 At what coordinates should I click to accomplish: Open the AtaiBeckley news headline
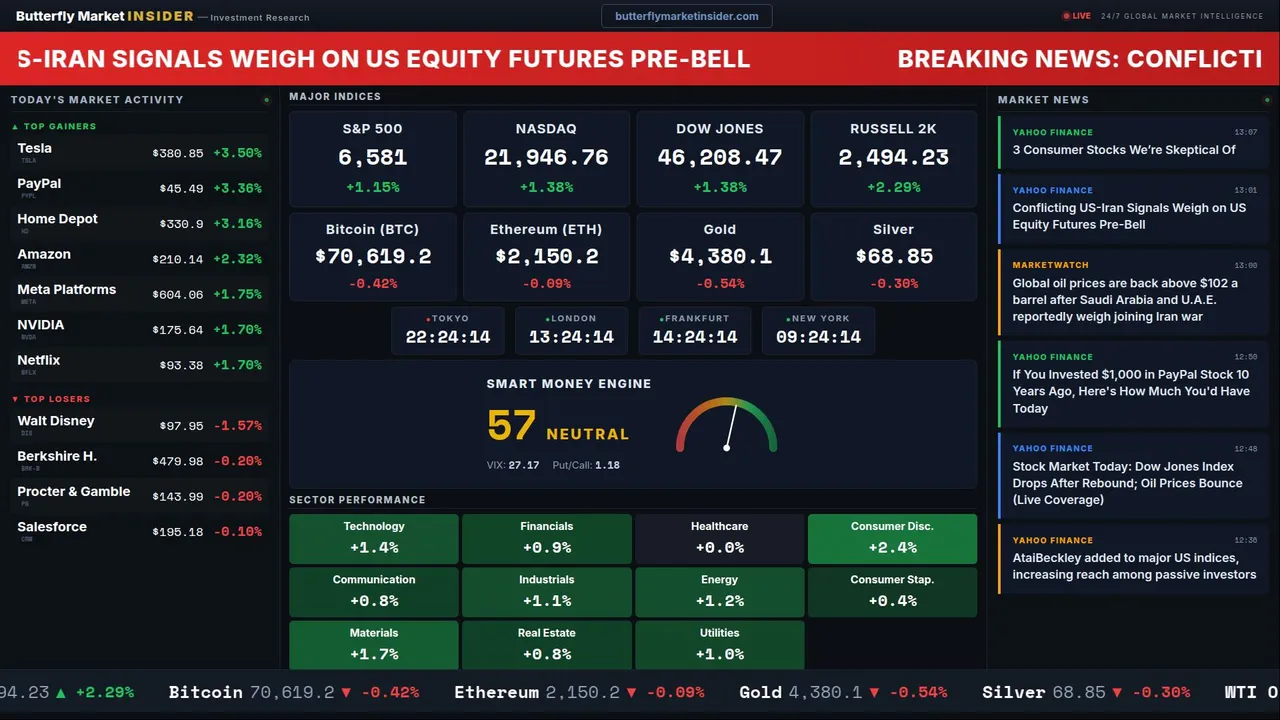[x=1134, y=566]
